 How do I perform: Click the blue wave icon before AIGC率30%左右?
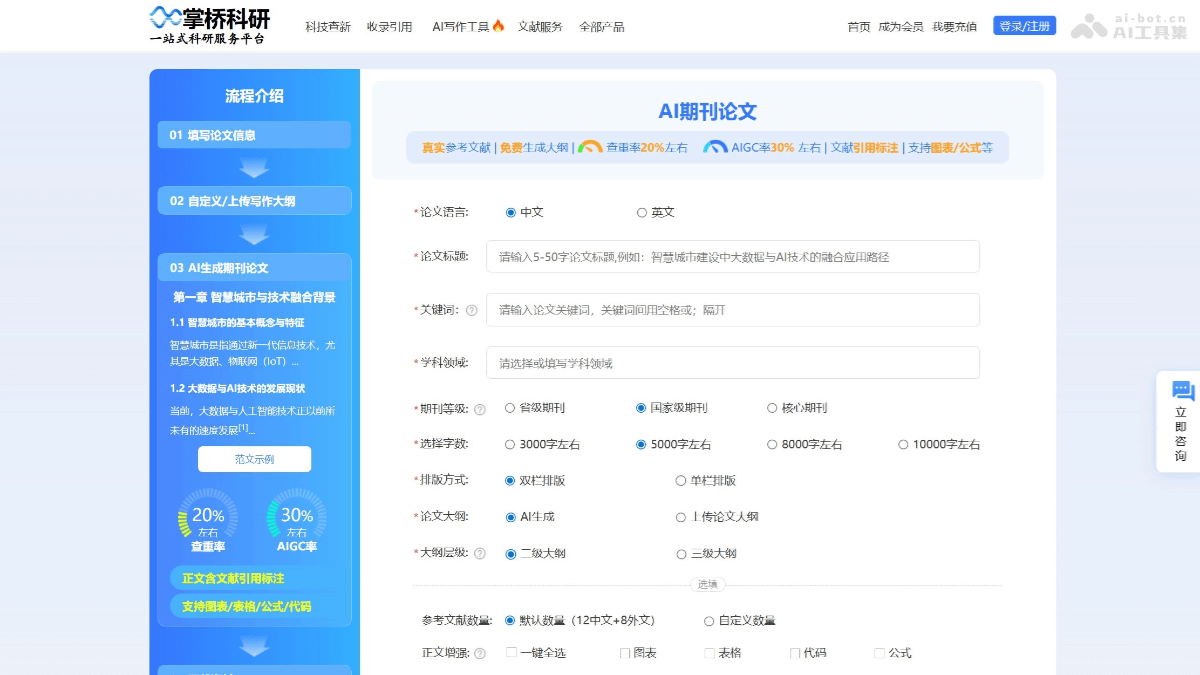pos(716,147)
